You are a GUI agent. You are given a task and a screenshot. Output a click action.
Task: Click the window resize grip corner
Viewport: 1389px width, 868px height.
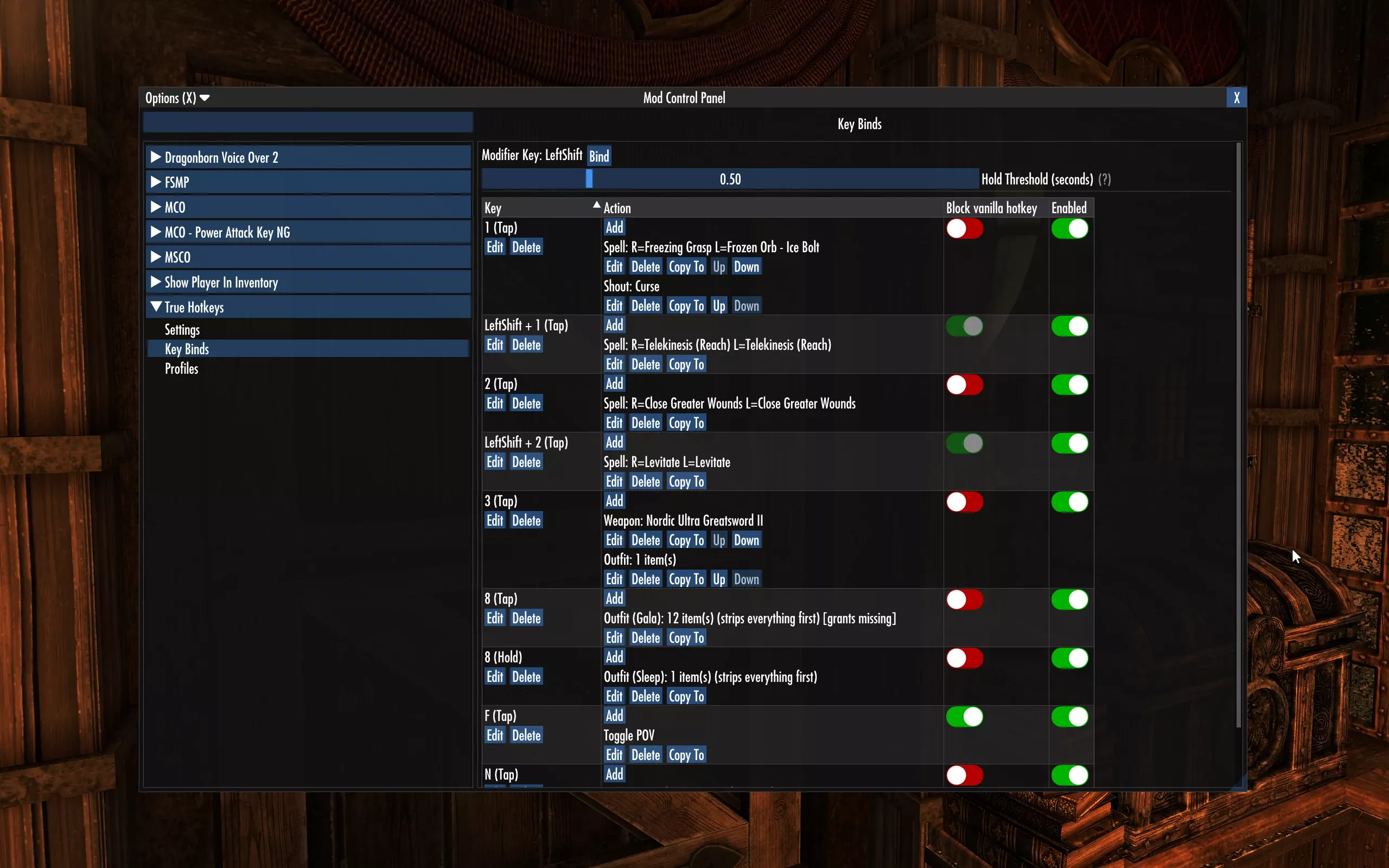[x=1239, y=783]
